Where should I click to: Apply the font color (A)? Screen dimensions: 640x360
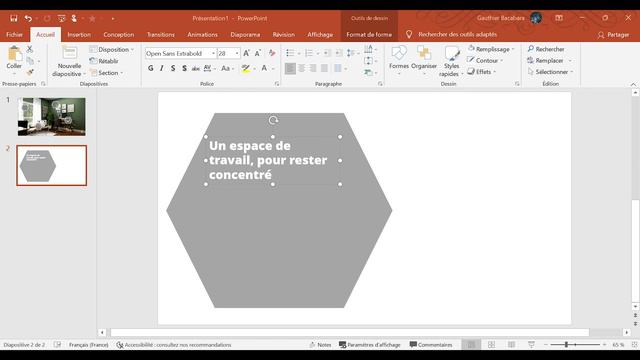(264, 68)
